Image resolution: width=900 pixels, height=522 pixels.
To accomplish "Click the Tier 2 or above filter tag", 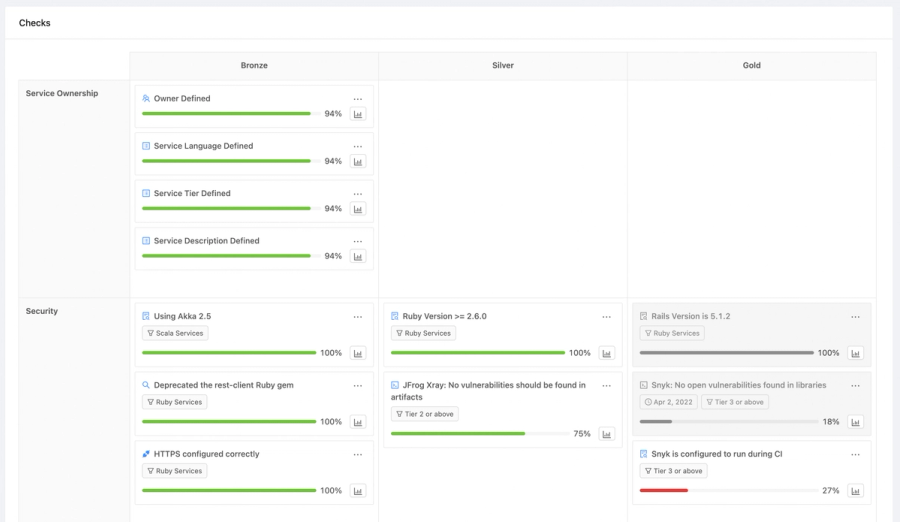I will coord(425,414).
